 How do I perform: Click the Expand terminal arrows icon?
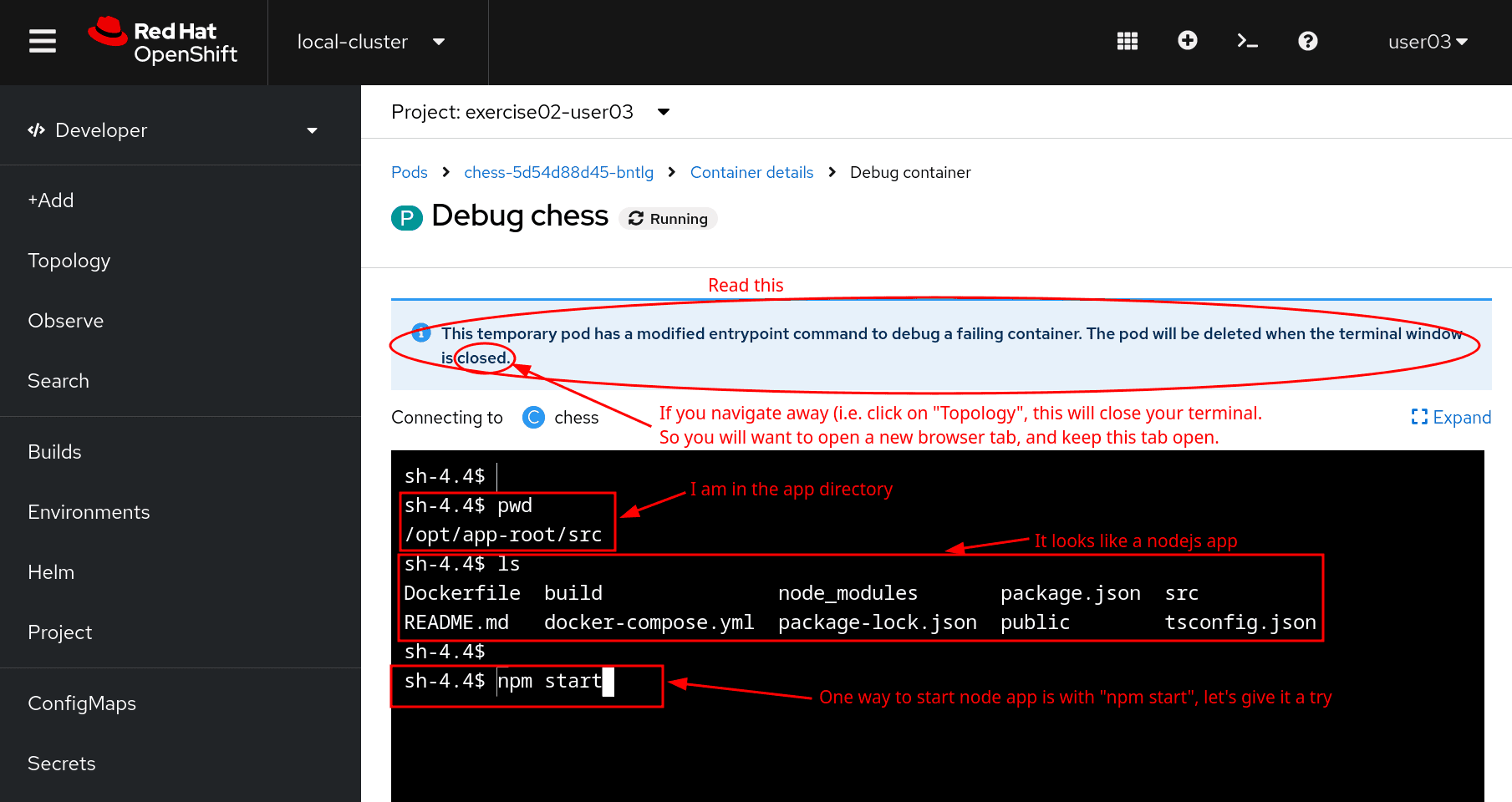tap(1419, 417)
